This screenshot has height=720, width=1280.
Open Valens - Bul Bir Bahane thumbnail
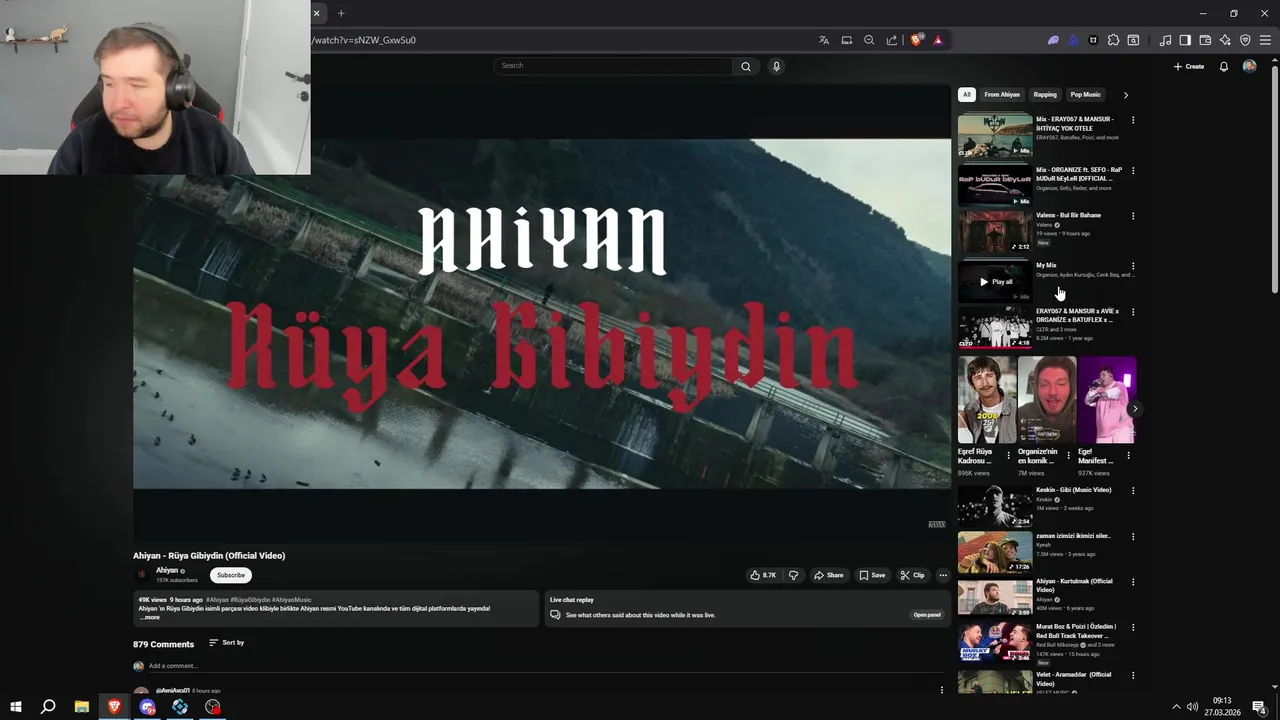(x=995, y=231)
